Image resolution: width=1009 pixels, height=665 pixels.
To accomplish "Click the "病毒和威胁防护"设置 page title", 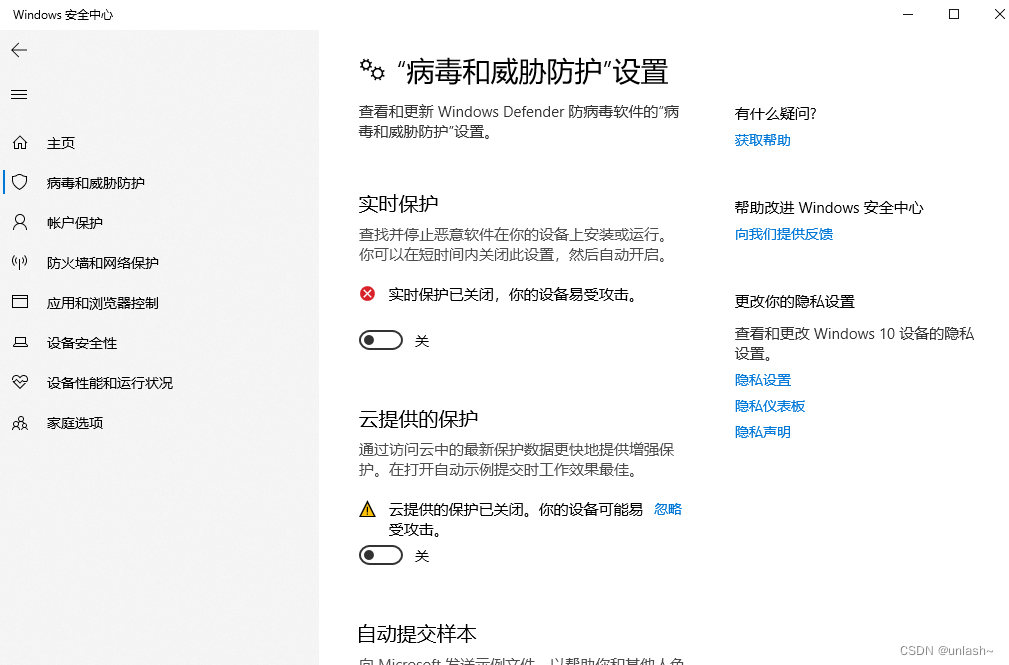I will [x=532, y=71].
